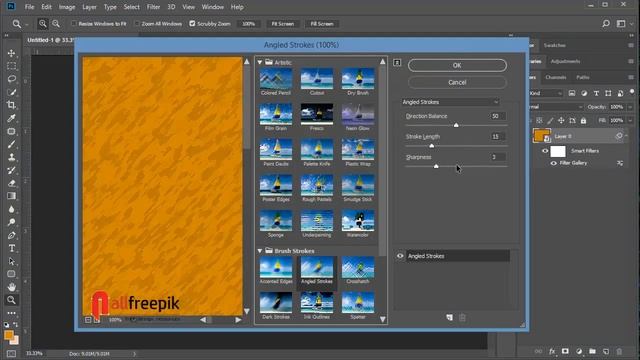This screenshot has width=640, height=360.
Task: Open the blend mode dropdown
Action: click(556, 107)
